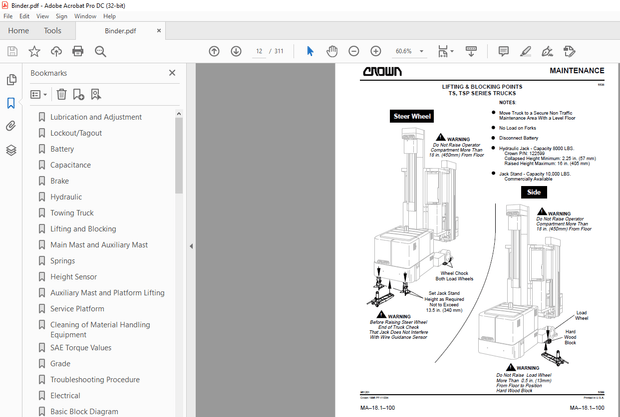Open the Height Sensor bookmark
Screen dimensions: 620x417
[74, 277]
